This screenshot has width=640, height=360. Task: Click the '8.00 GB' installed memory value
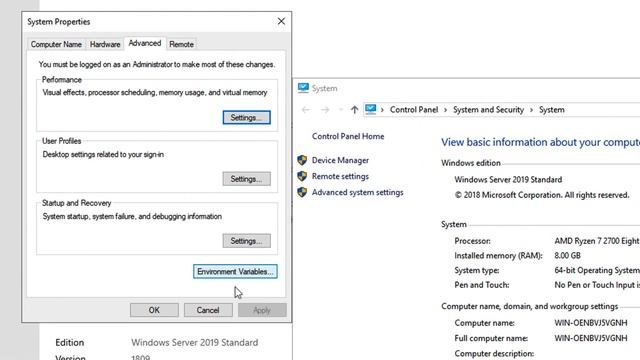[567, 256]
